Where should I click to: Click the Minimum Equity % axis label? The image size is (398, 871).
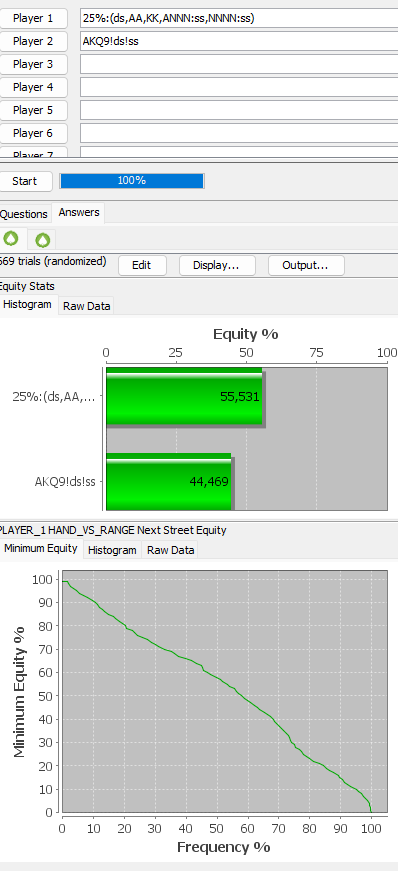(20, 692)
